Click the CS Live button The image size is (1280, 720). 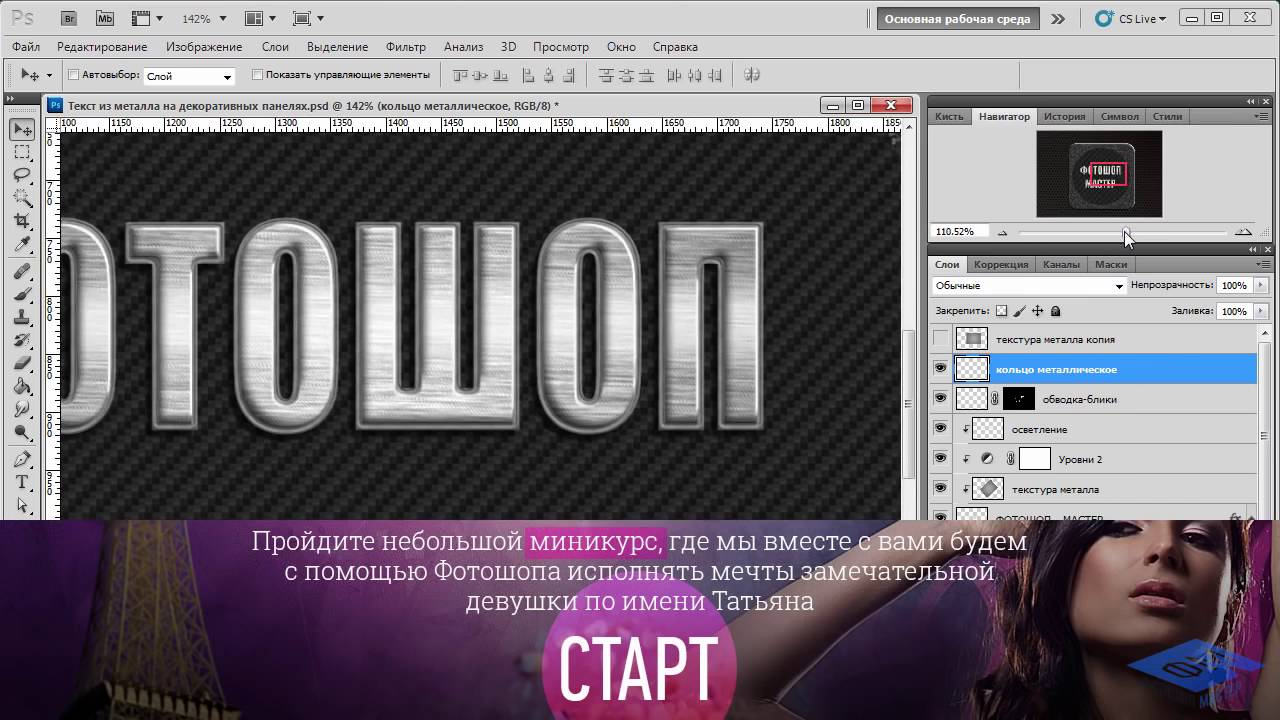1132,19
